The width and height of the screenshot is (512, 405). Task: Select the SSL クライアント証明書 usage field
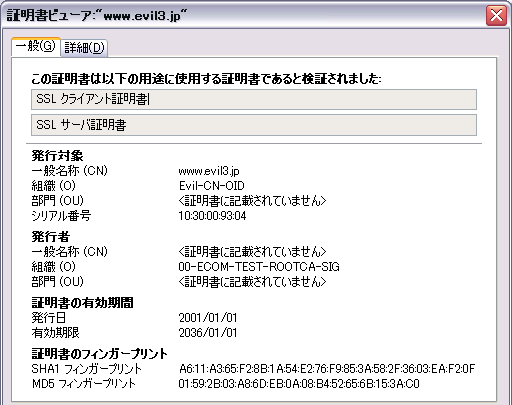[x=254, y=99]
